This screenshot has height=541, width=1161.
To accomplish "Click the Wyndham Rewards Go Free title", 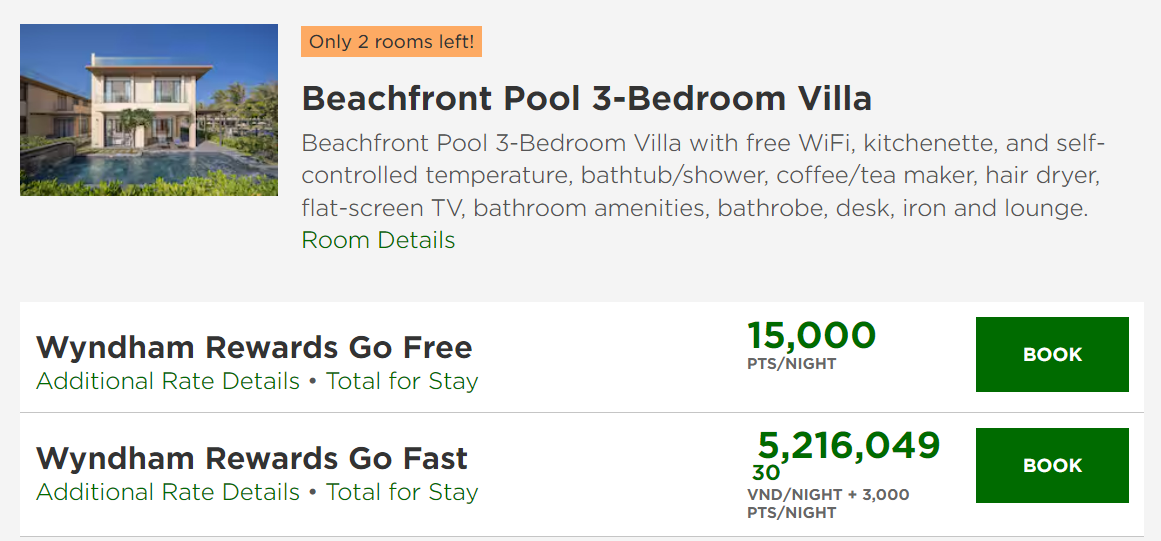I will pos(254,347).
